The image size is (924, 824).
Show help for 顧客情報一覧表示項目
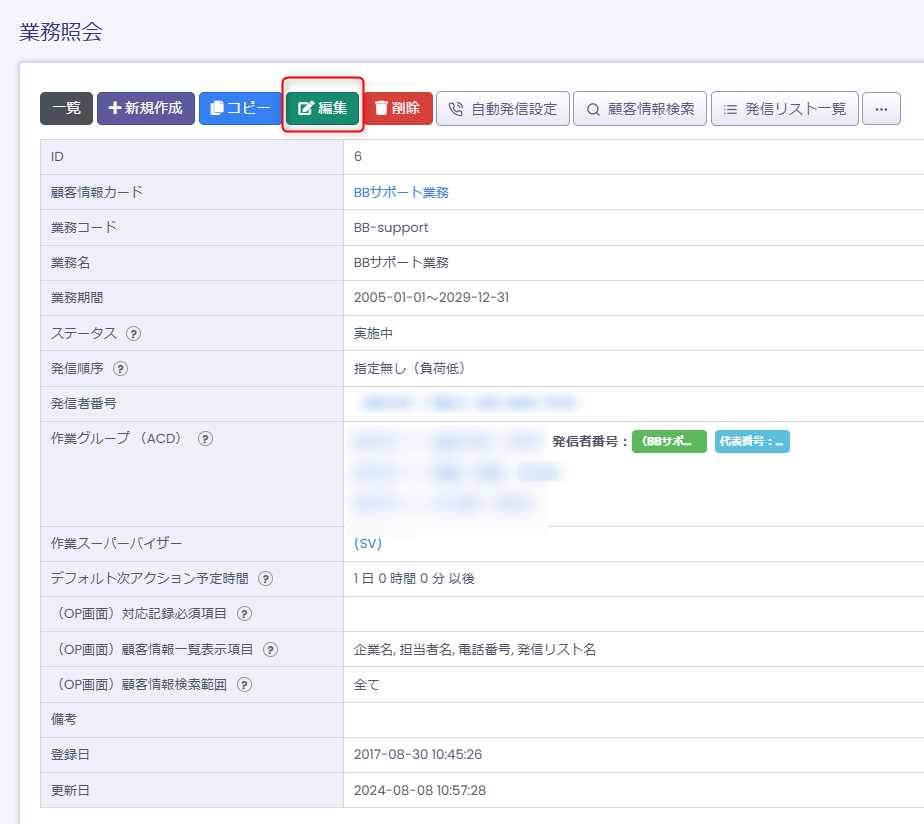[270, 650]
